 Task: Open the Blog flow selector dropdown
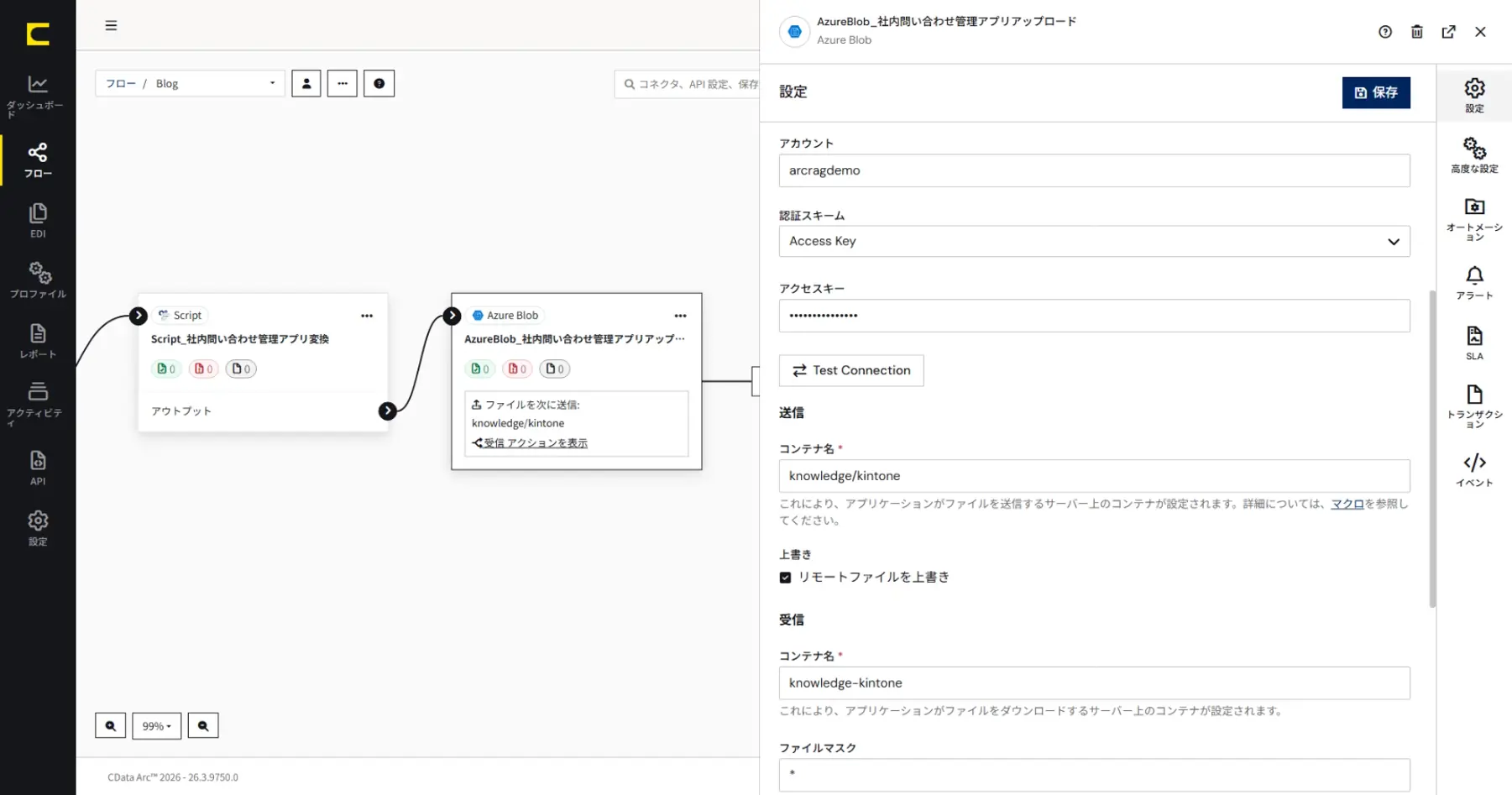point(191,83)
